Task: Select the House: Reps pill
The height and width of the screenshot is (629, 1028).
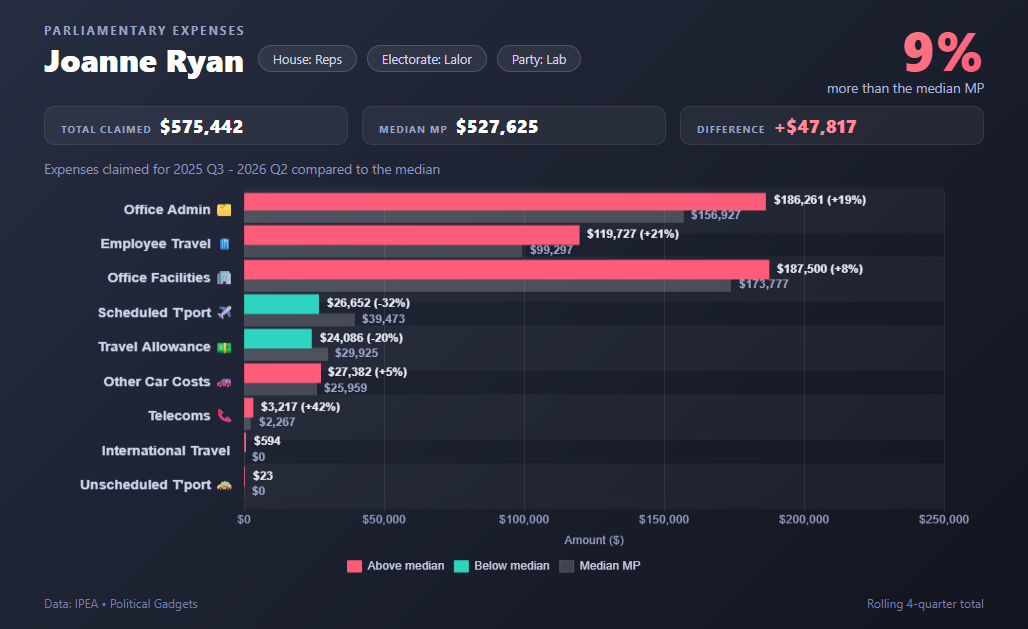Action: [307, 59]
